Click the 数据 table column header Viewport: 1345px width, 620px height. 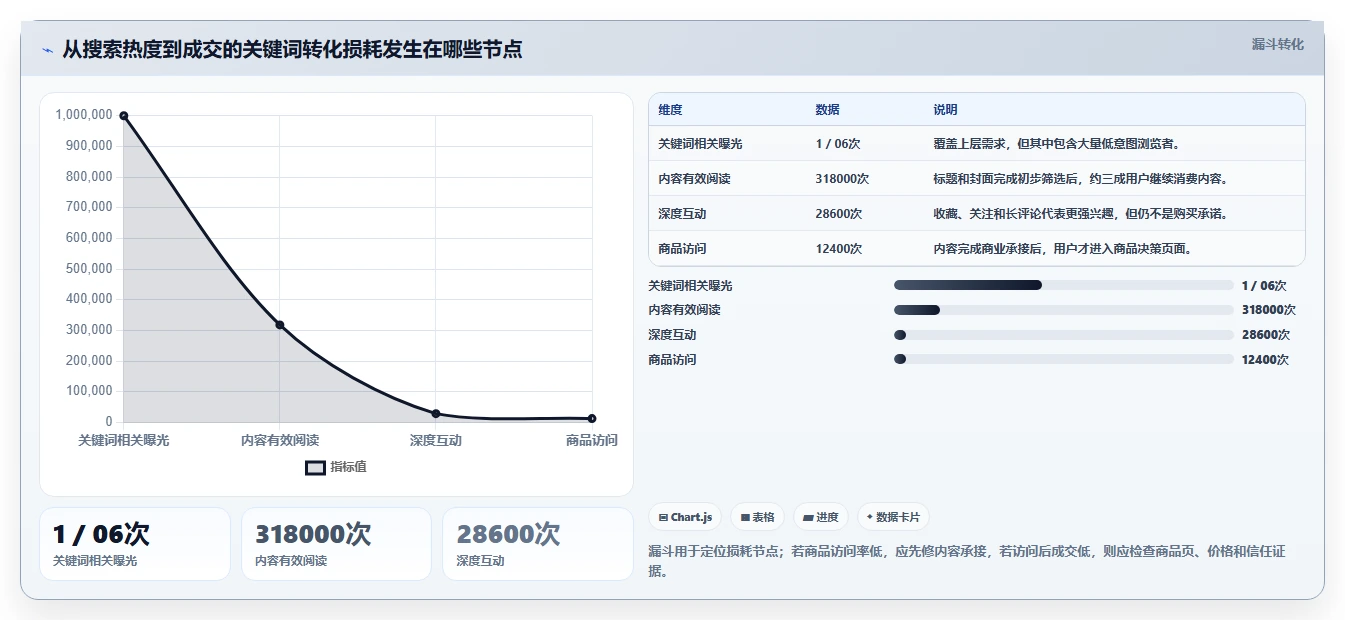[x=827, y=110]
